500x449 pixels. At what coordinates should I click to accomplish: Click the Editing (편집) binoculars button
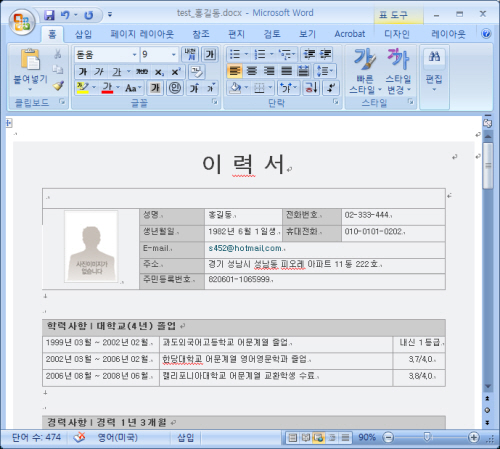[434, 69]
